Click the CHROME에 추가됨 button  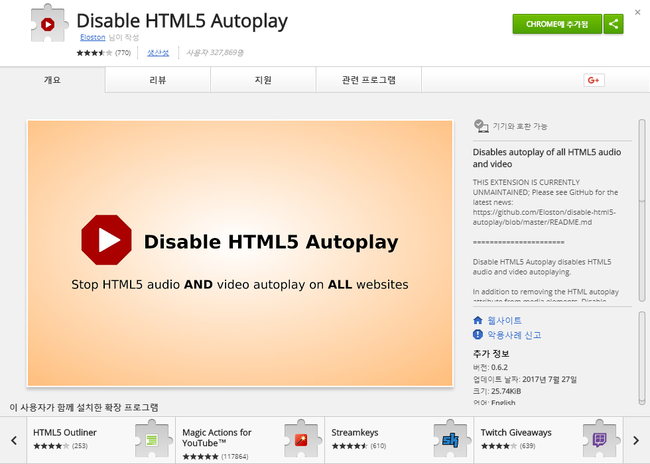click(x=557, y=24)
